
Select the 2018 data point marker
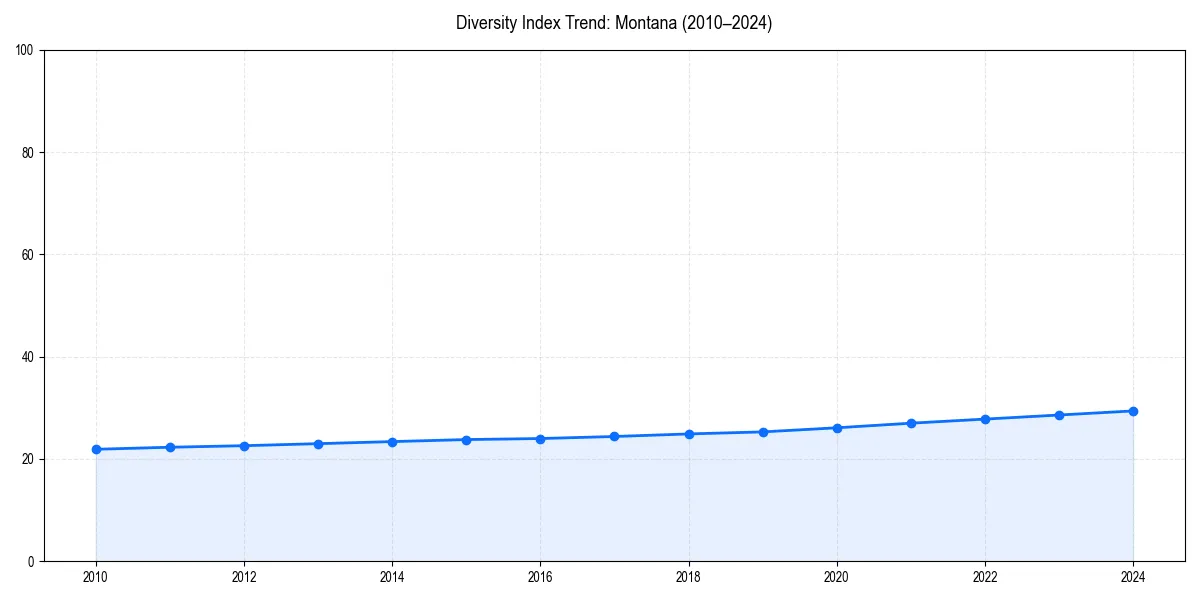[x=688, y=433]
